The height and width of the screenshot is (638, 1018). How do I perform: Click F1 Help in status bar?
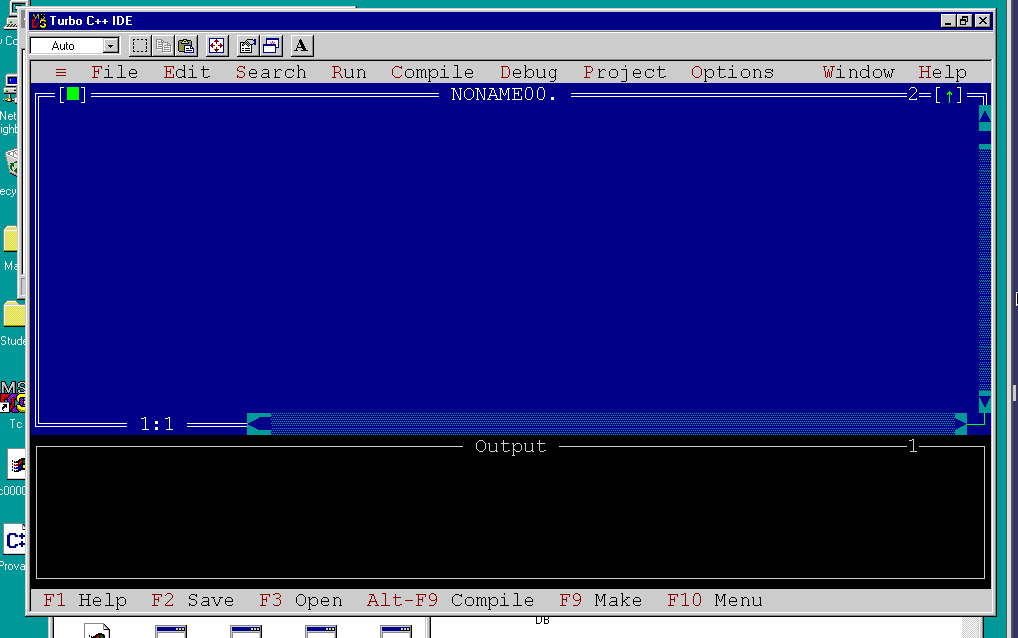coord(85,600)
